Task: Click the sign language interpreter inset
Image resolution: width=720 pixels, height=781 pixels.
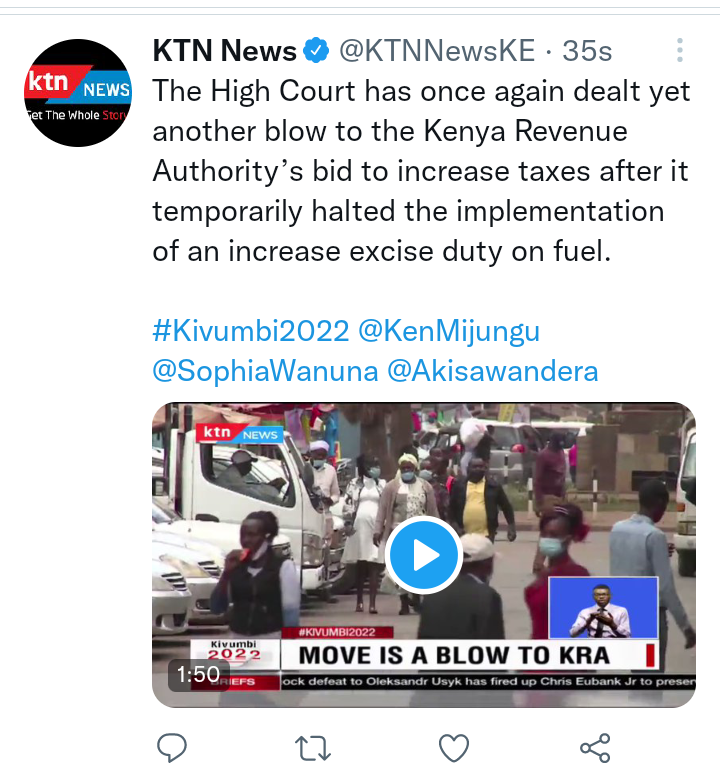Action: (x=603, y=608)
